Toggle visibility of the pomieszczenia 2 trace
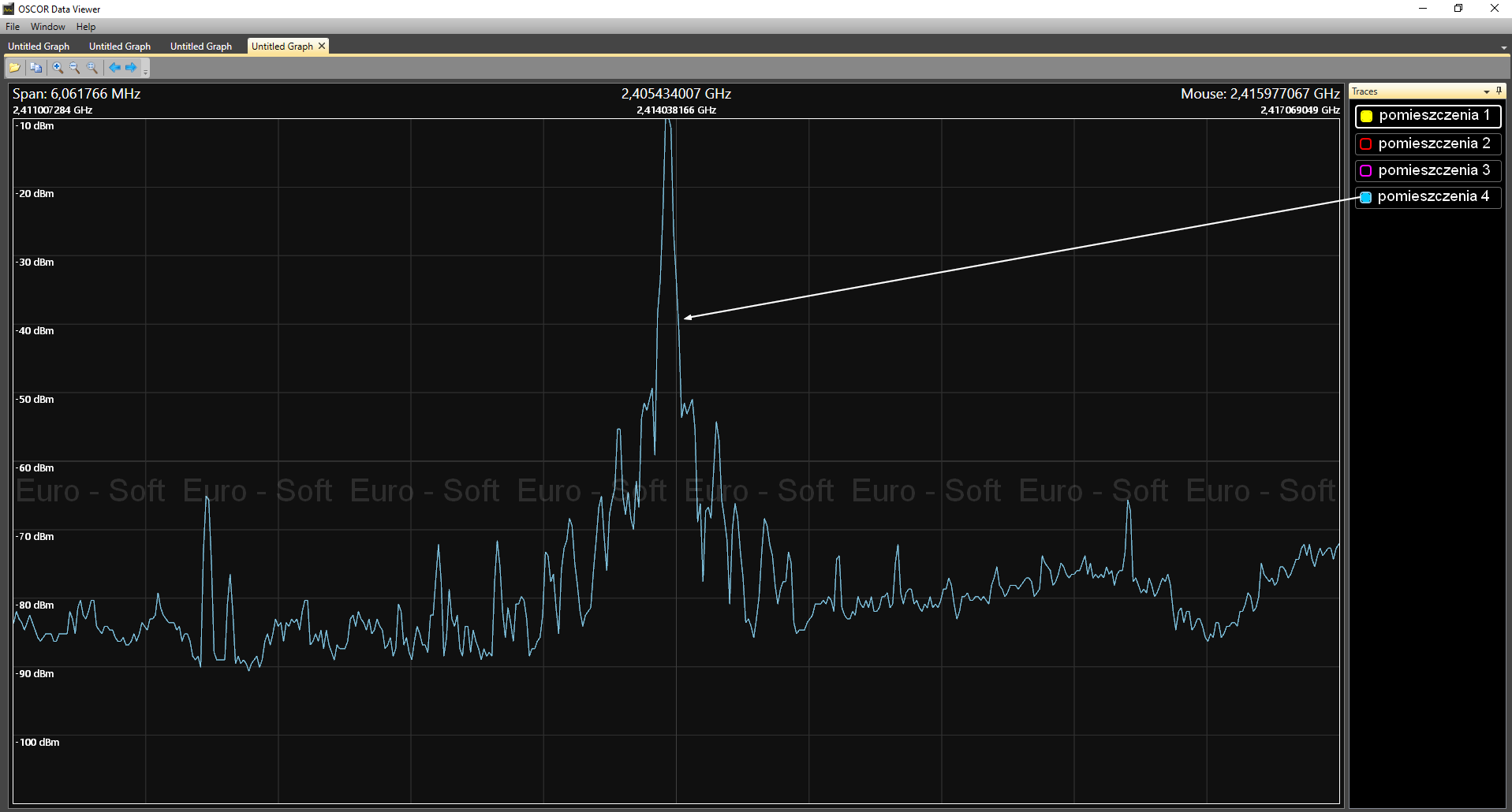 click(1366, 144)
